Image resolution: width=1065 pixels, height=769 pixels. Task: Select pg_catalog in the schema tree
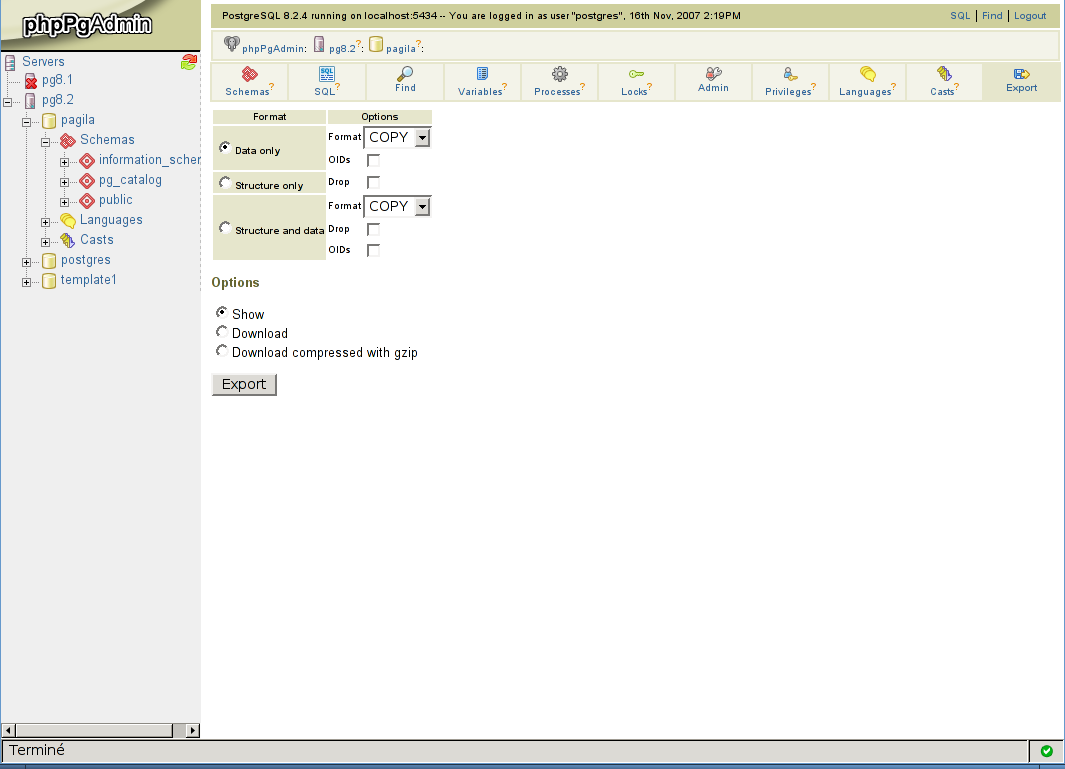pos(130,180)
